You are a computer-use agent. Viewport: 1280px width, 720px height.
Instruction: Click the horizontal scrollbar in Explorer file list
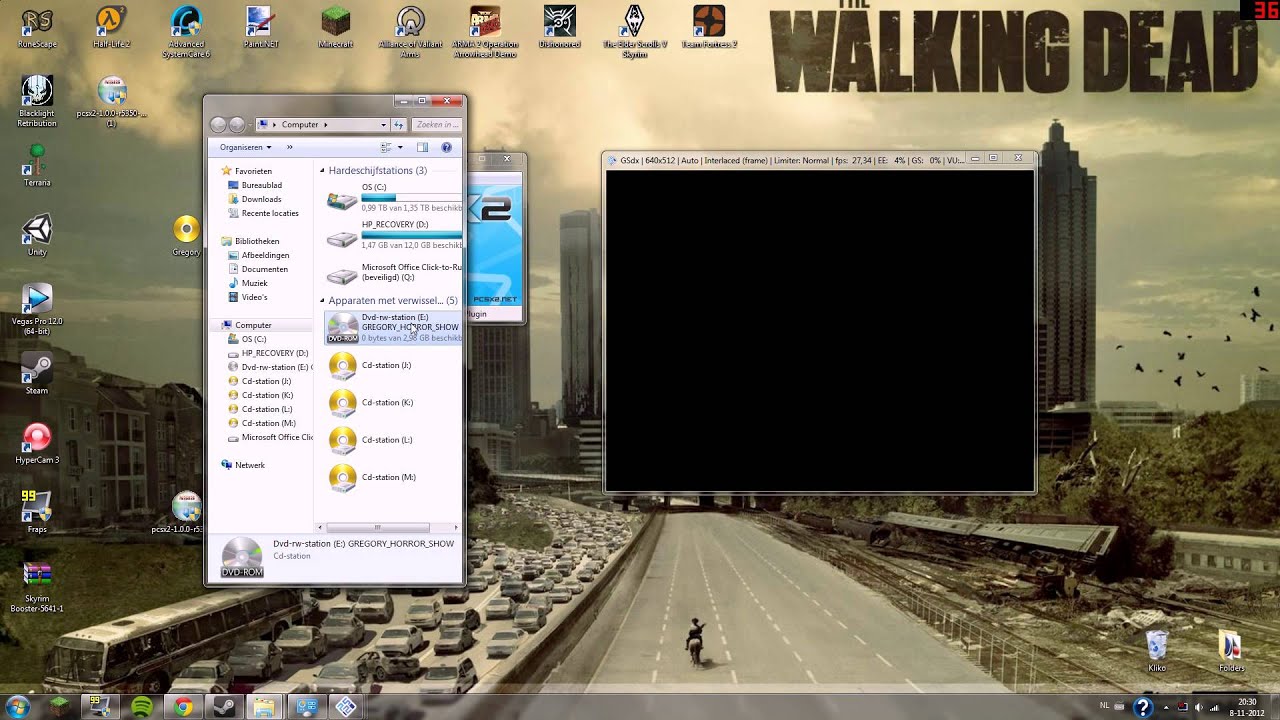(378, 527)
